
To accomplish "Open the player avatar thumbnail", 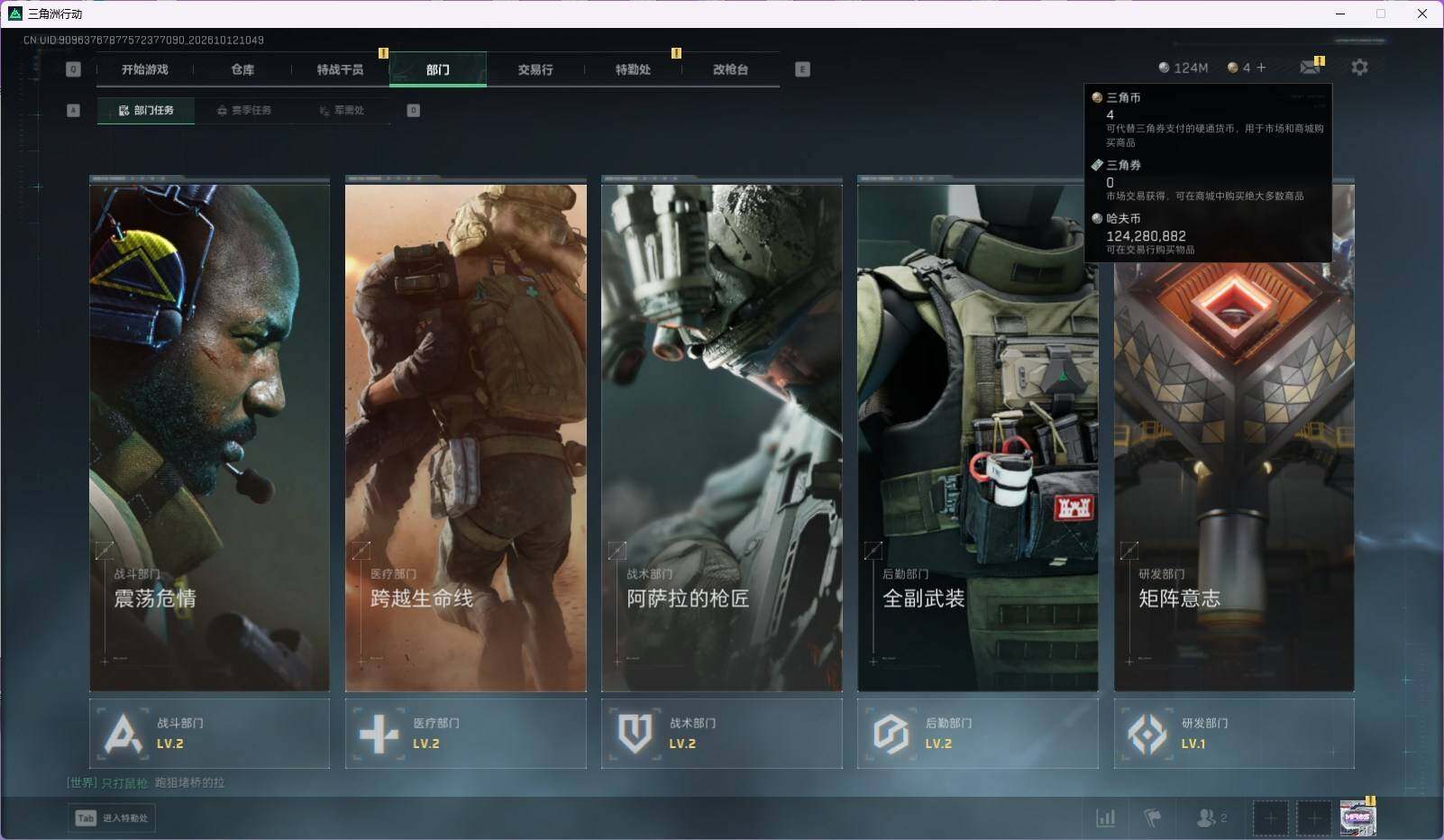I will coord(1357,818).
